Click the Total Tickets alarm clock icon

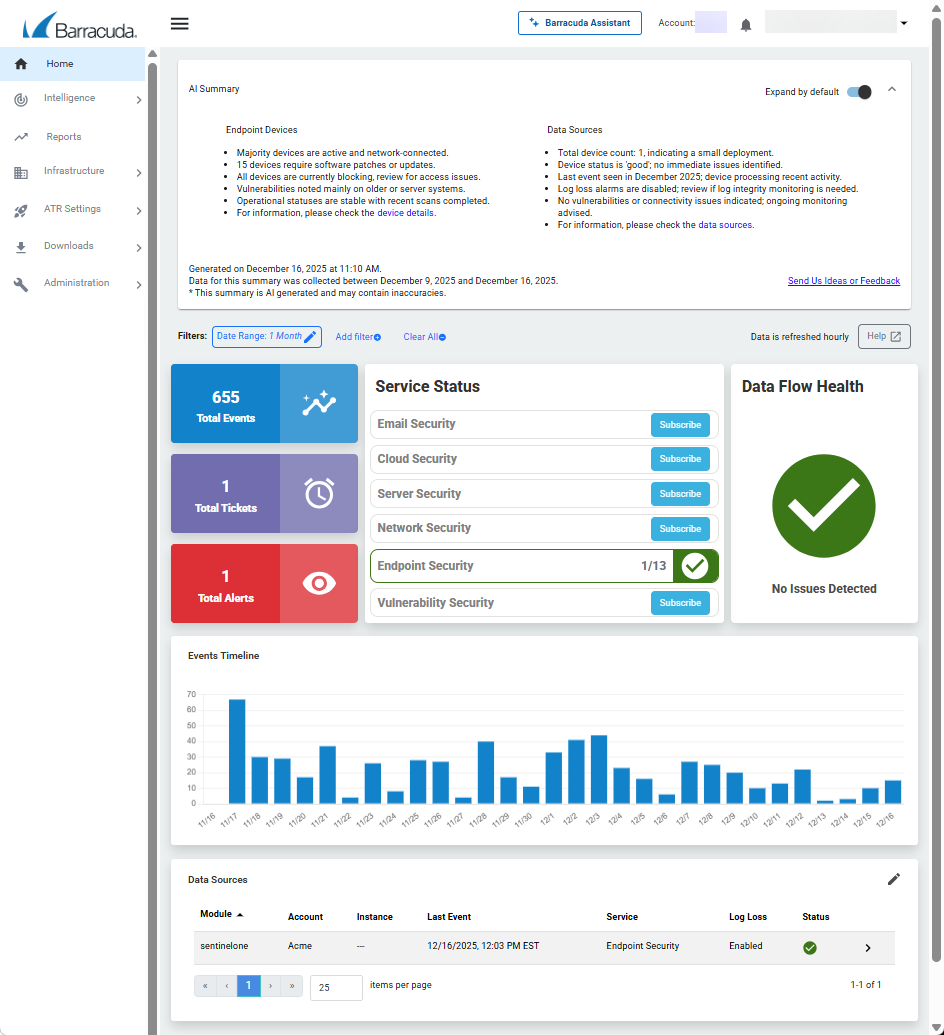point(319,493)
